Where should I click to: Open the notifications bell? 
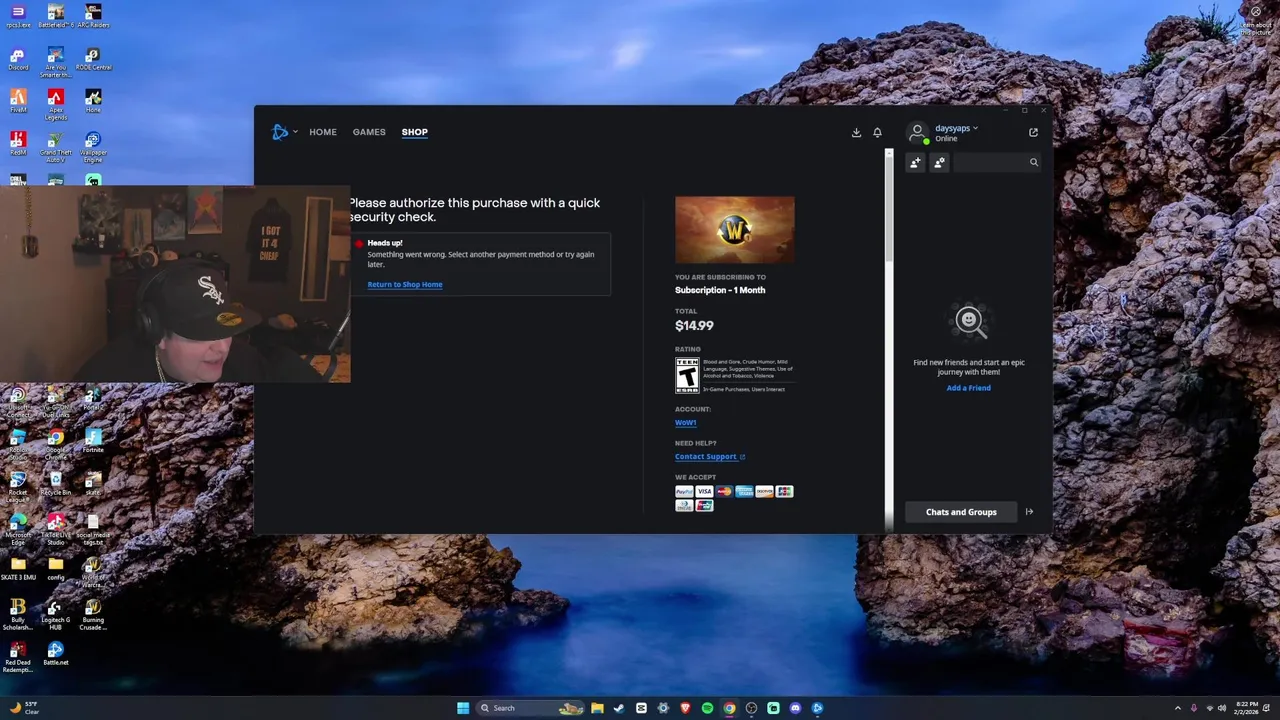click(x=877, y=132)
